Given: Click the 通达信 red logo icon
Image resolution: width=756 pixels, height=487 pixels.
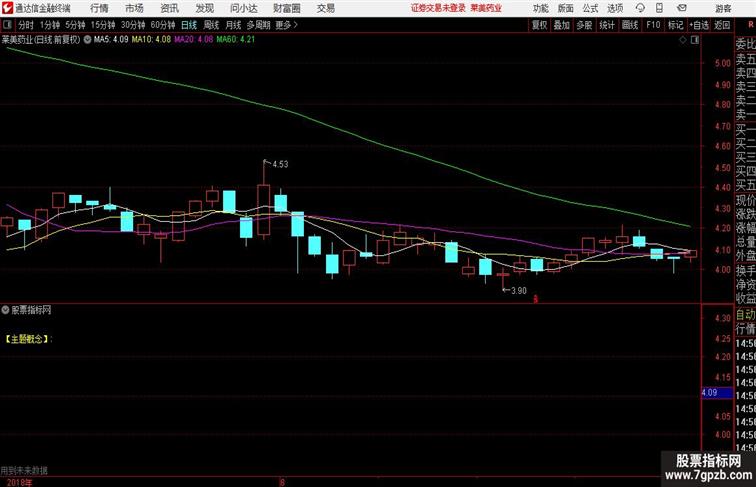Looking at the screenshot, I should coord(7,8).
